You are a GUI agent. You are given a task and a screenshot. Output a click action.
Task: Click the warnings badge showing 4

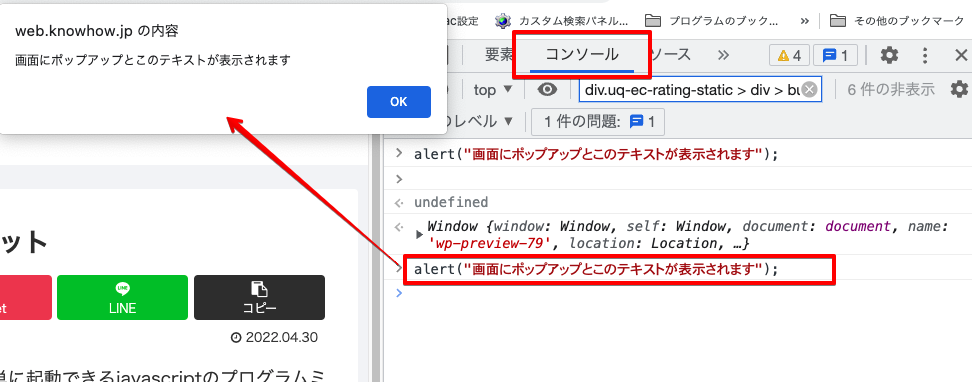pyautogui.click(x=789, y=55)
